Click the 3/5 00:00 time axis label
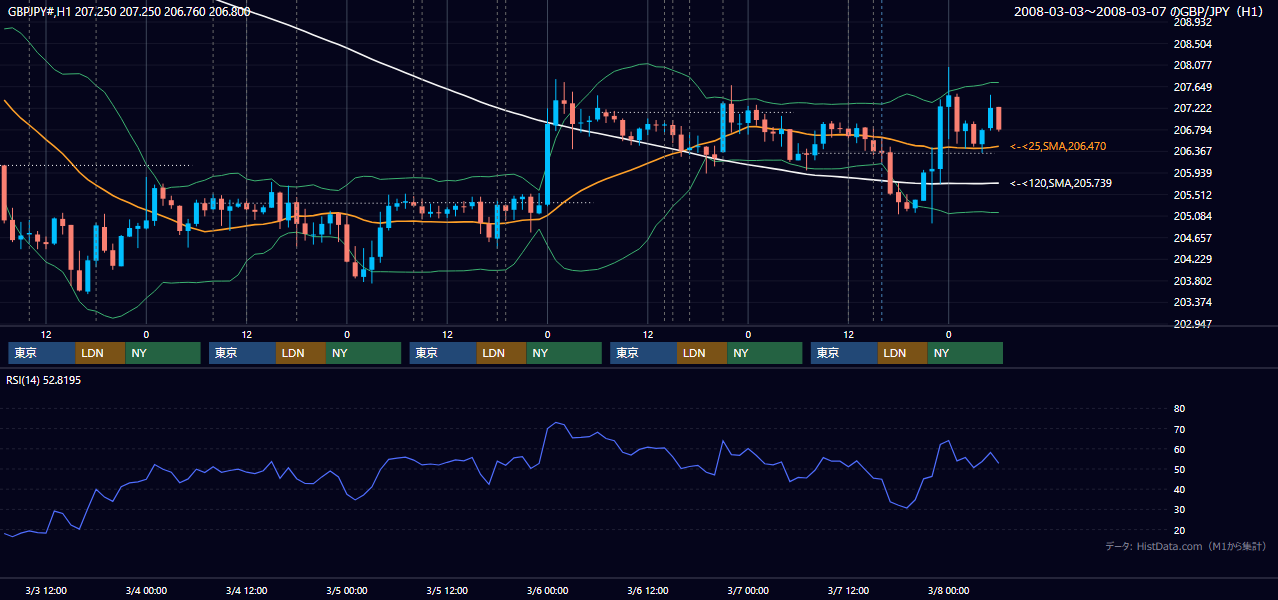The image size is (1278, 600). [347, 590]
